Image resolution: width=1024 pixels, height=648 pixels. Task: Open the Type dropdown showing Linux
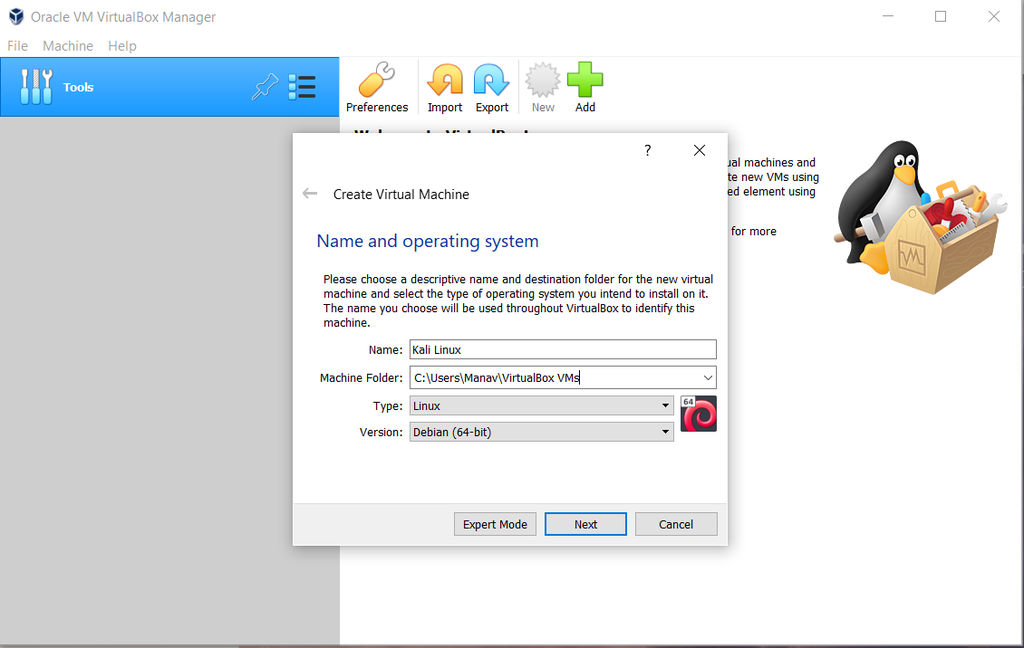(541, 406)
